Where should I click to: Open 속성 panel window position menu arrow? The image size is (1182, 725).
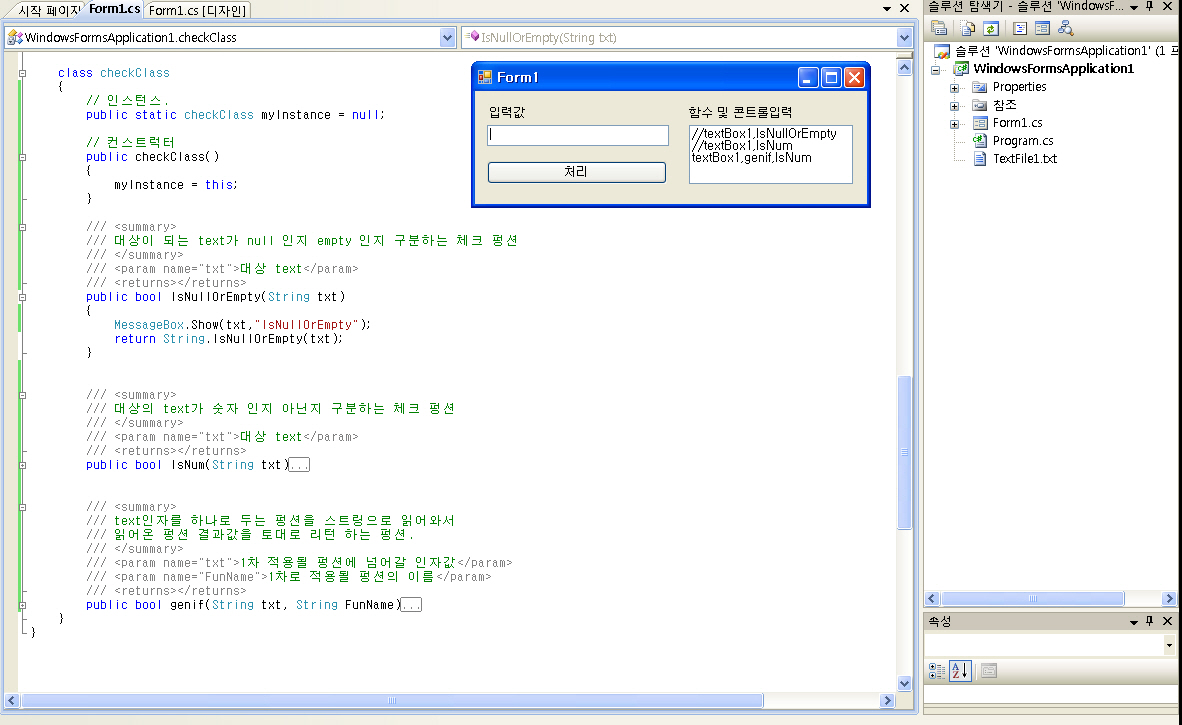(x=1134, y=622)
